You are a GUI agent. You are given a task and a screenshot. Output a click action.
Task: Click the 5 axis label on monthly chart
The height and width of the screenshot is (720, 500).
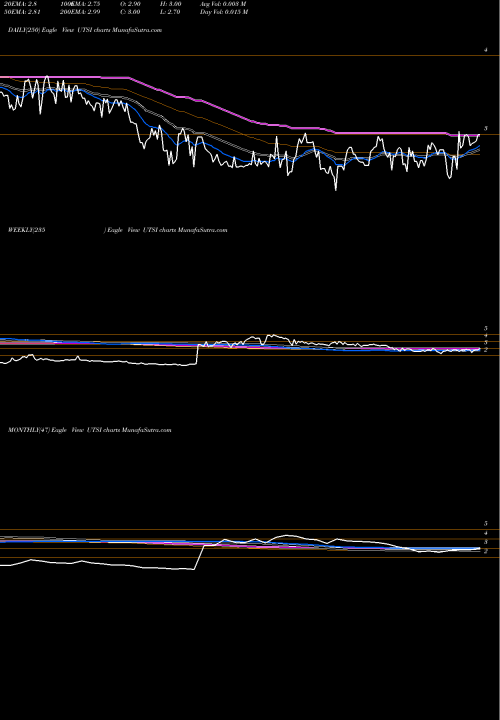pyautogui.click(x=486, y=523)
